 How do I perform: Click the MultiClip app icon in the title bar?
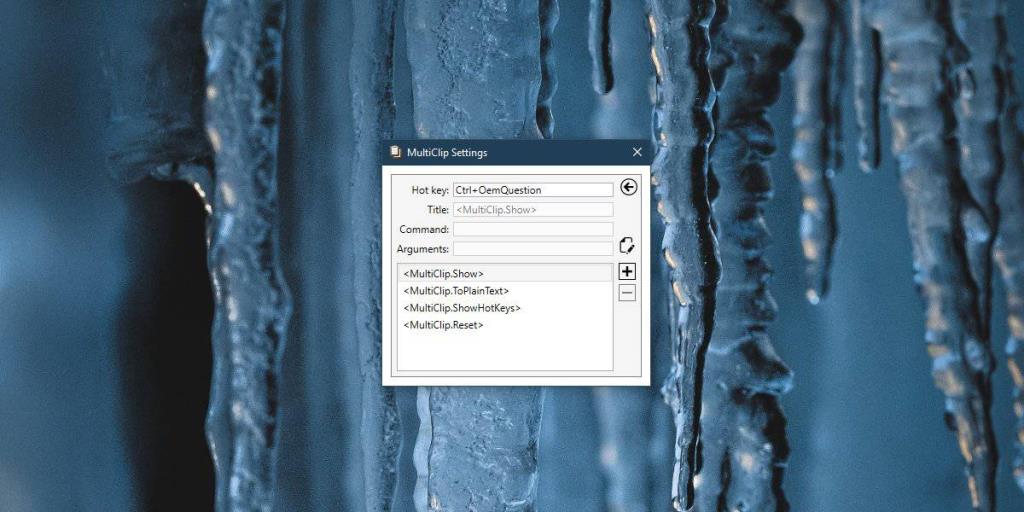tap(395, 152)
